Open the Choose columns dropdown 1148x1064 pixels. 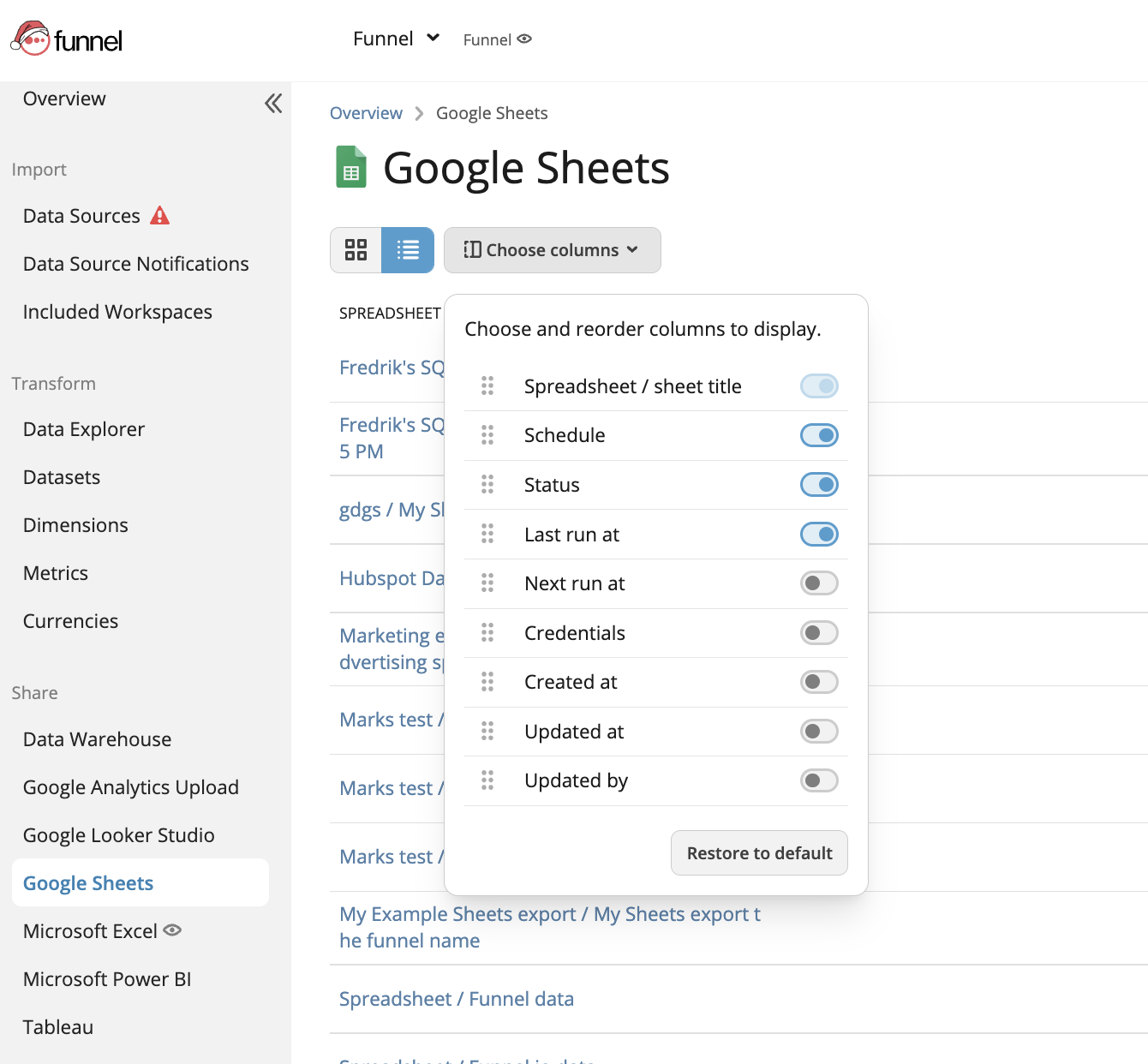(x=553, y=250)
